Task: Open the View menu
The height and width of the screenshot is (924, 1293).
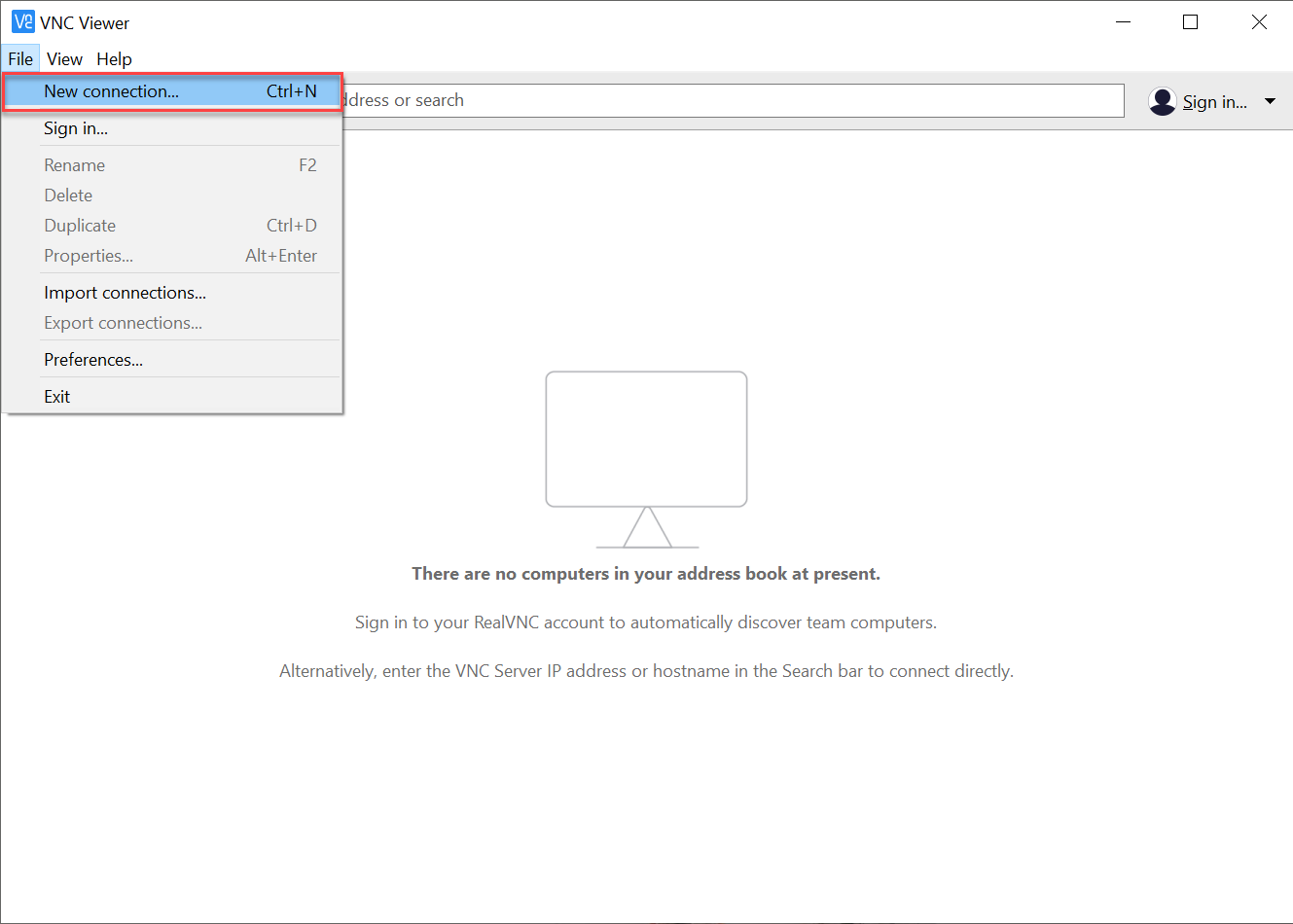Action: [x=64, y=59]
